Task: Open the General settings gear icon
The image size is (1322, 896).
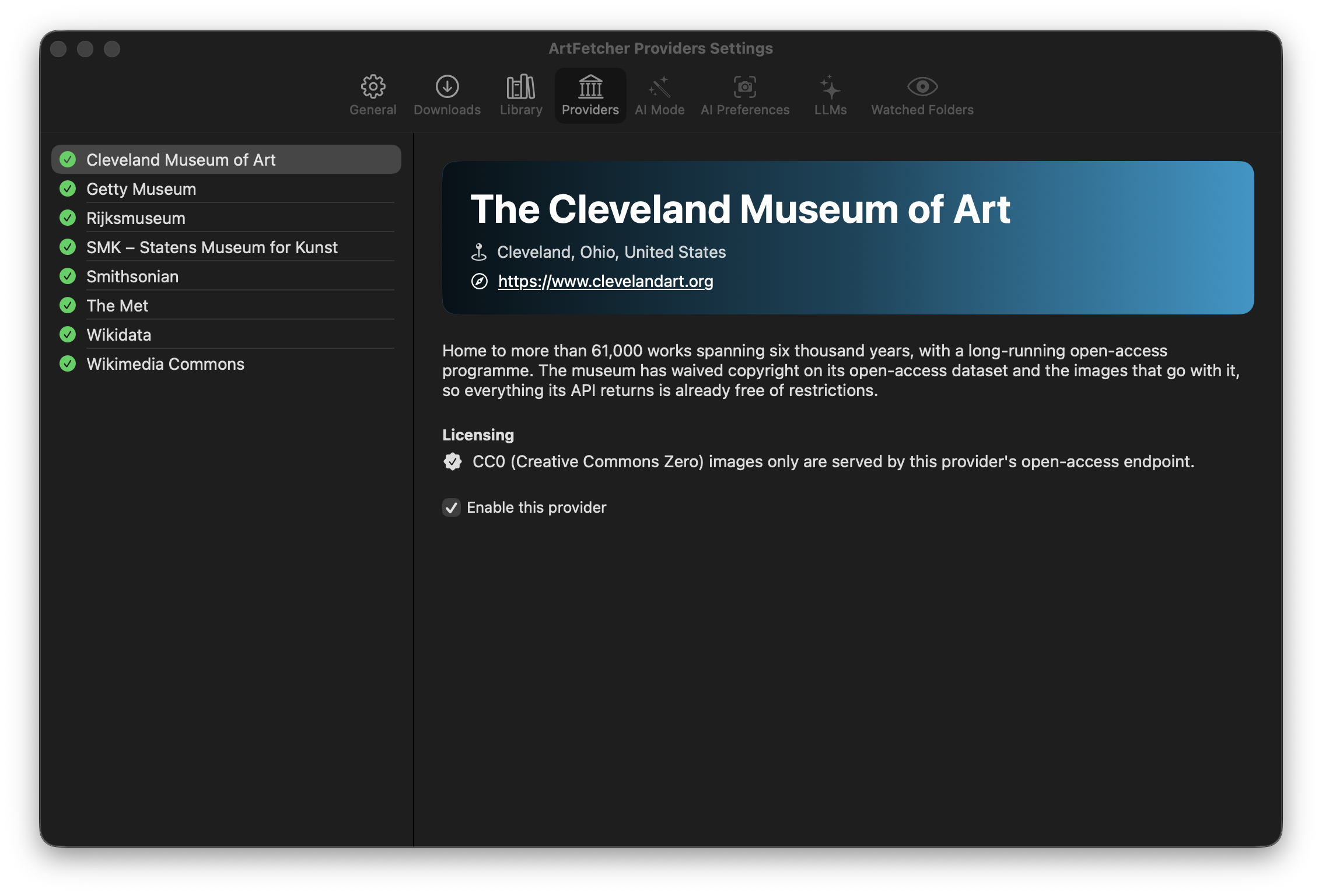Action: pyautogui.click(x=373, y=87)
